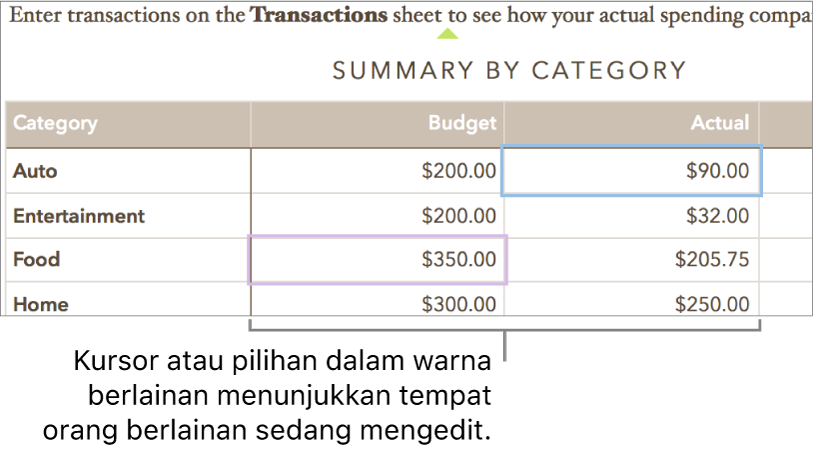Click the empty header cell right of Actual
Viewport: 814px width, 457px height.
[786, 123]
